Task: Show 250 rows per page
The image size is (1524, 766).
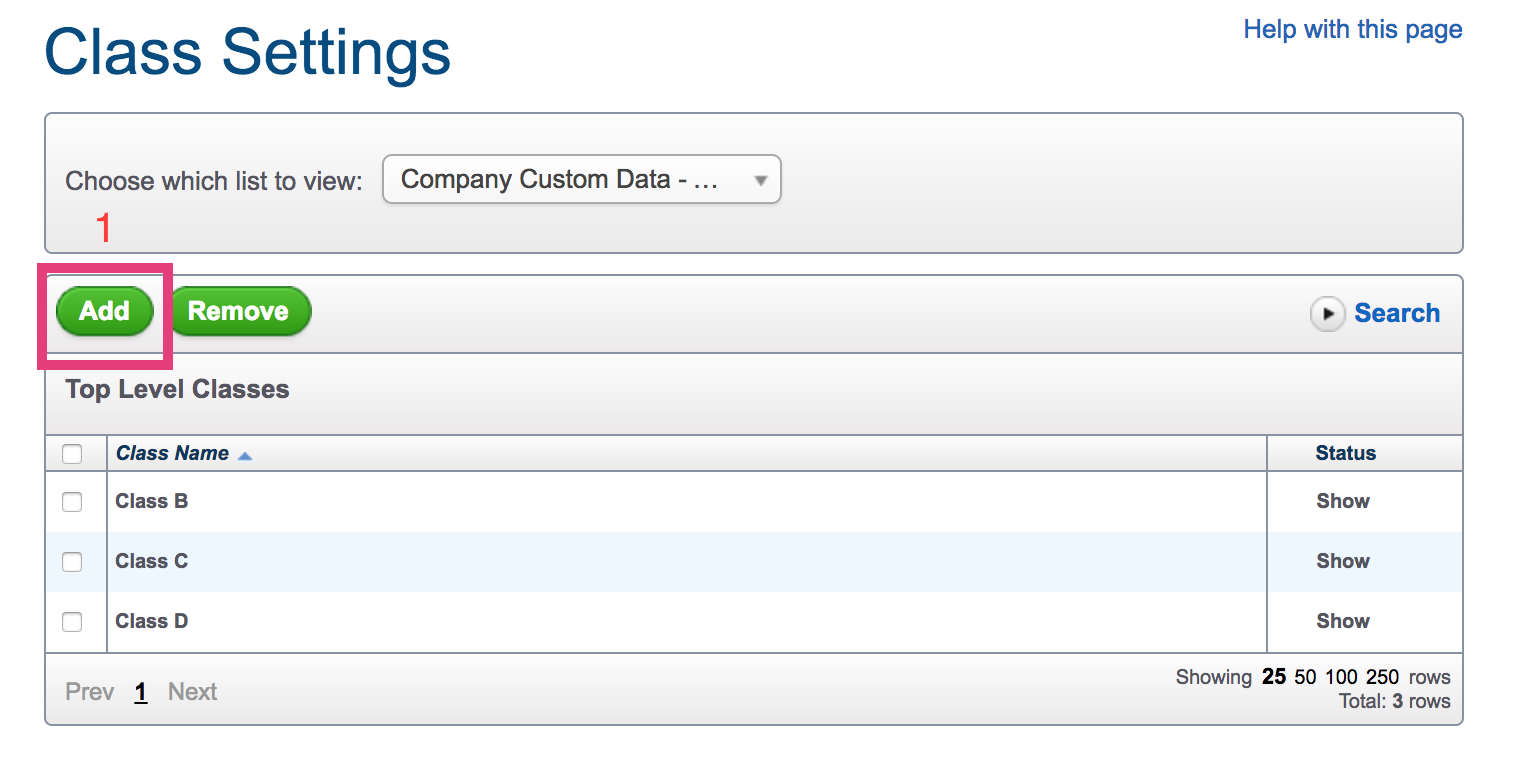Action: (1383, 677)
